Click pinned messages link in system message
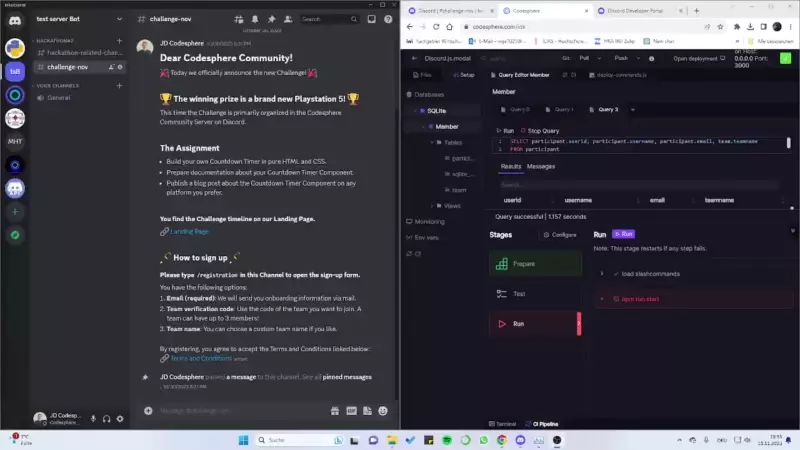 tap(347, 377)
